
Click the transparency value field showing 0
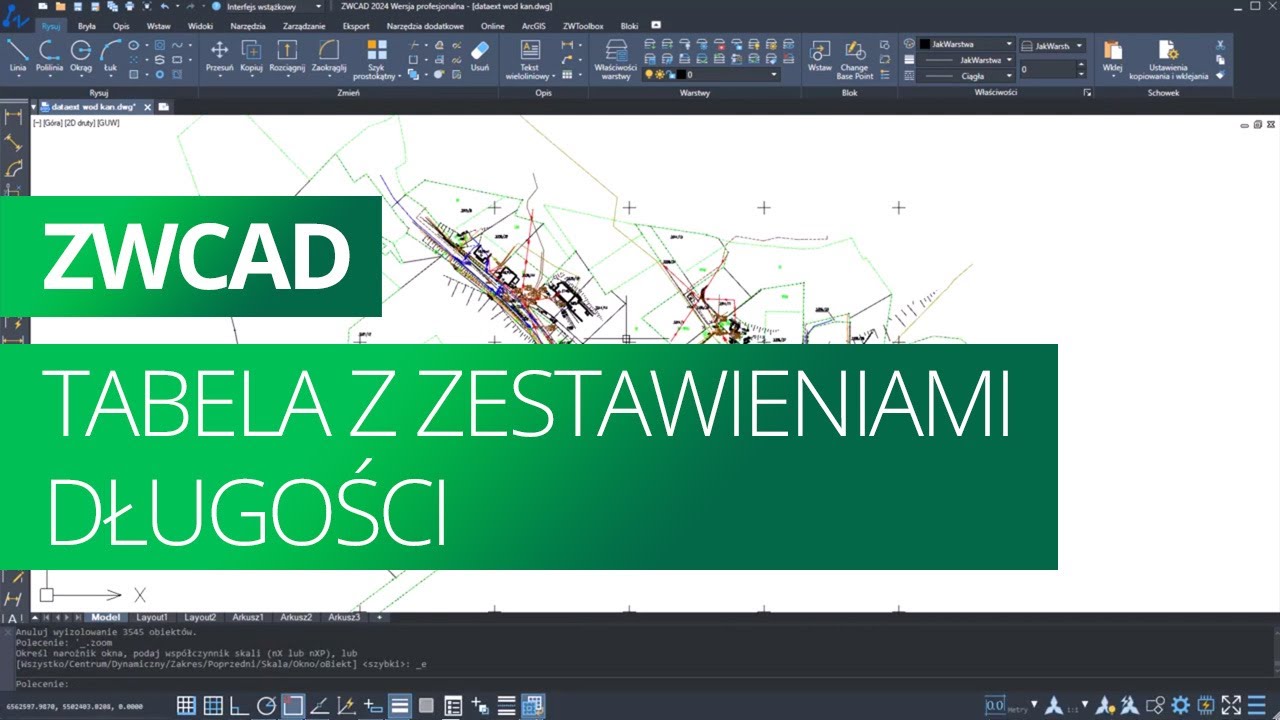[1047, 70]
